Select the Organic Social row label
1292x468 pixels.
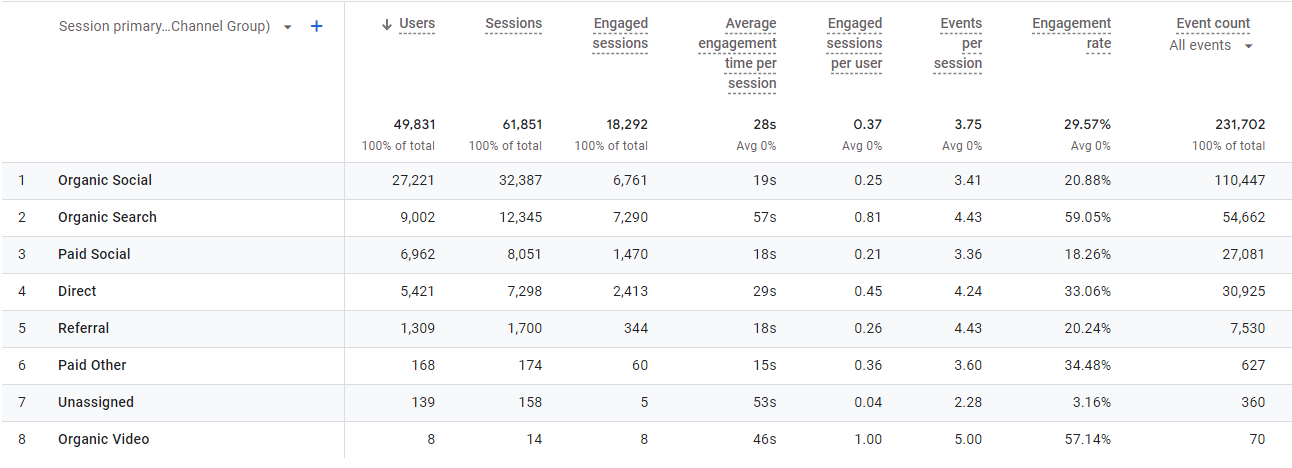click(105, 181)
